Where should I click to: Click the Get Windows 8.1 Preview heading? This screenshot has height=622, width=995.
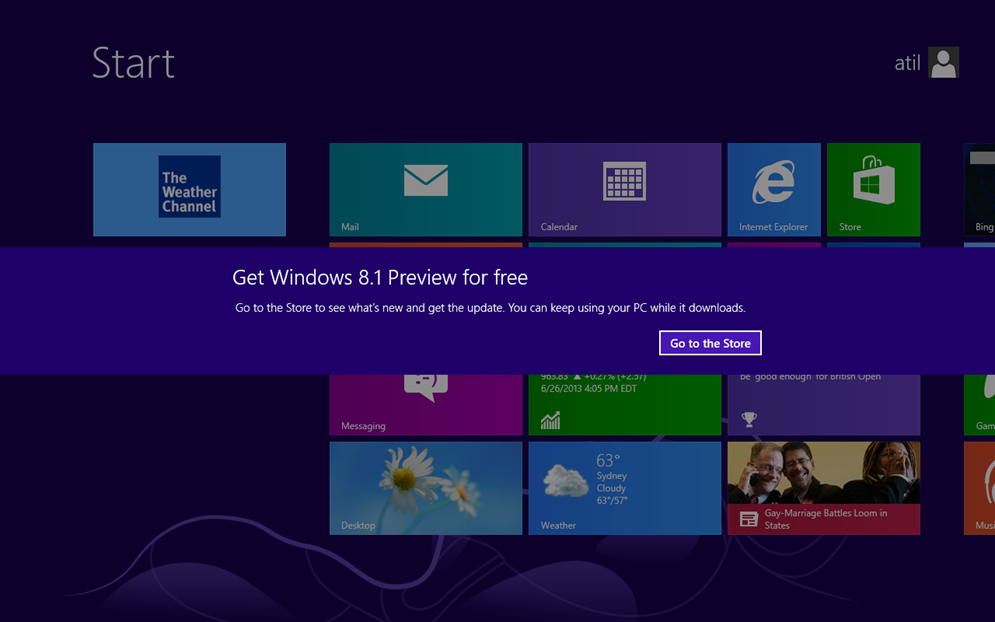pyautogui.click(x=380, y=277)
